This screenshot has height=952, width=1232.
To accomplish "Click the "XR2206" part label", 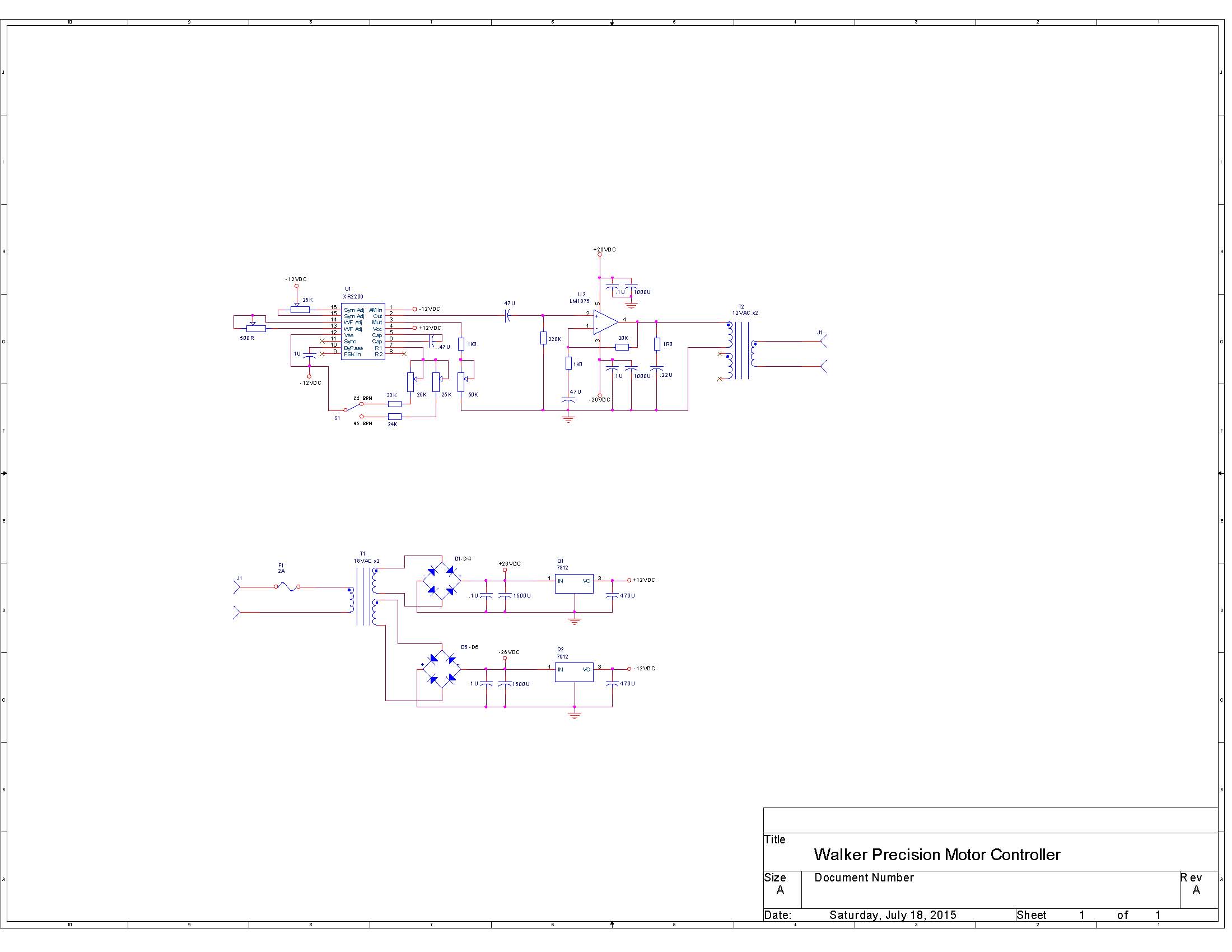I will pos(353,297).
